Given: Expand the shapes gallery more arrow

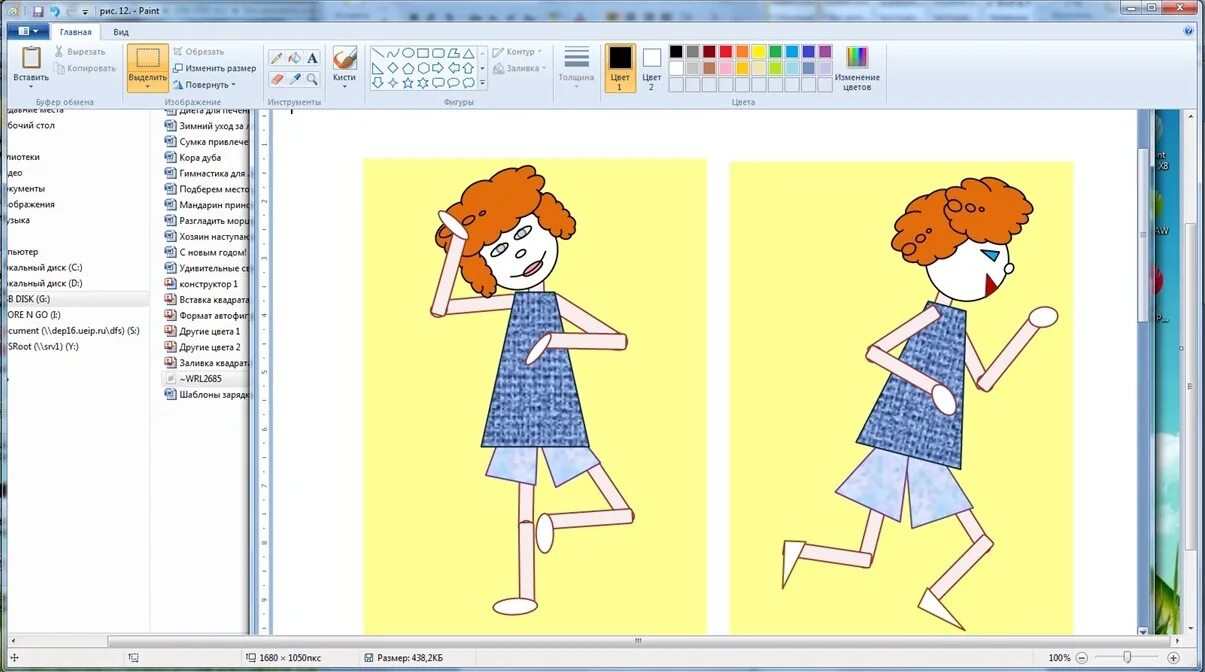Looking at the screenshot, I should (483, 83).
